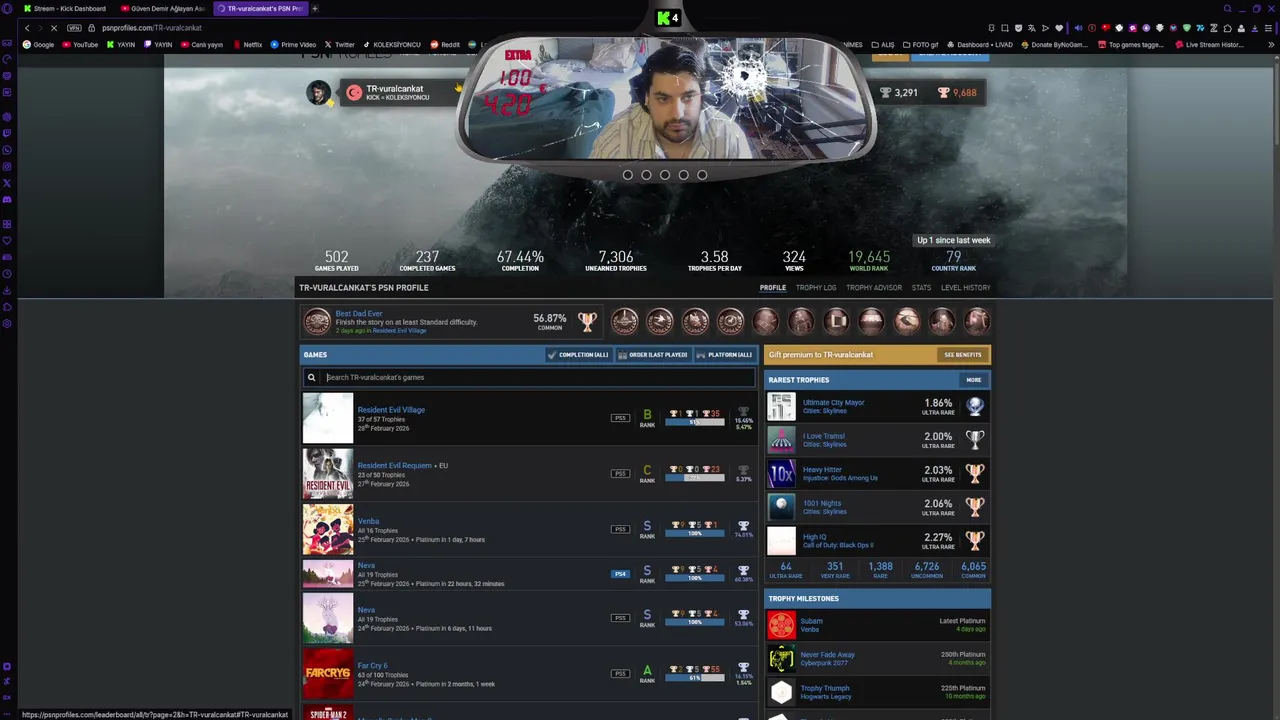Click the Heavy Hitter 10x trophy image
Image resolution: width=1280 pixels, height=720 pixels.
781,474
